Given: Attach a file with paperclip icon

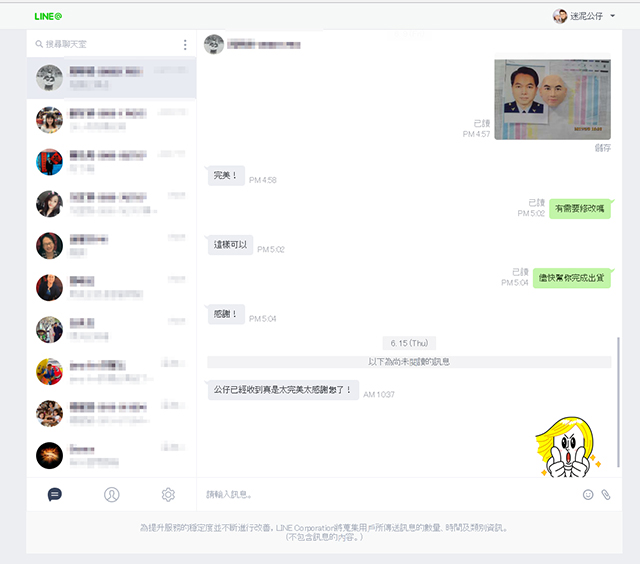Looking at the screenshot, I should tap(606, 495).
